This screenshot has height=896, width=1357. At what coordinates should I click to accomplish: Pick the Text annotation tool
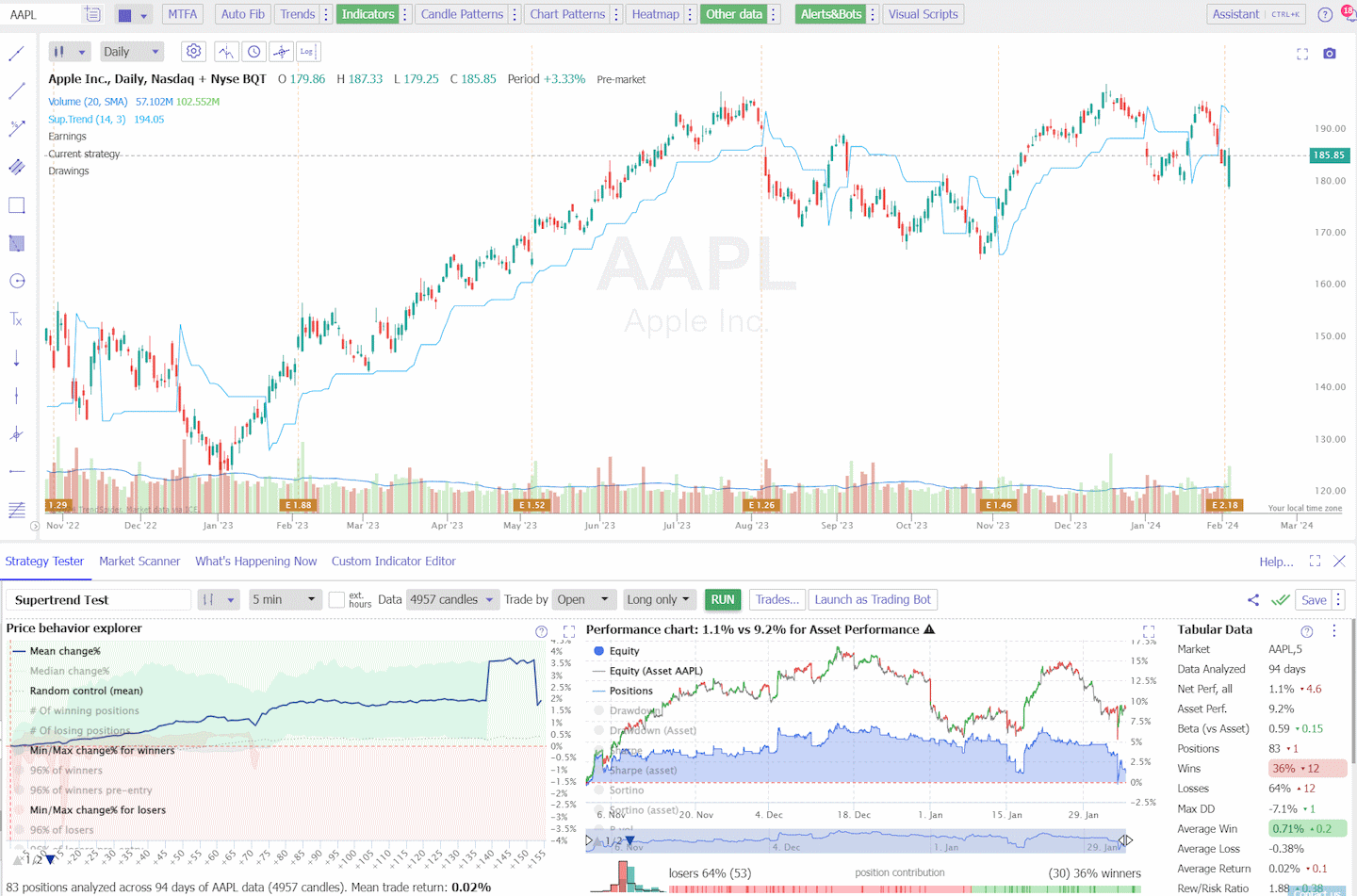click(16, 318)
